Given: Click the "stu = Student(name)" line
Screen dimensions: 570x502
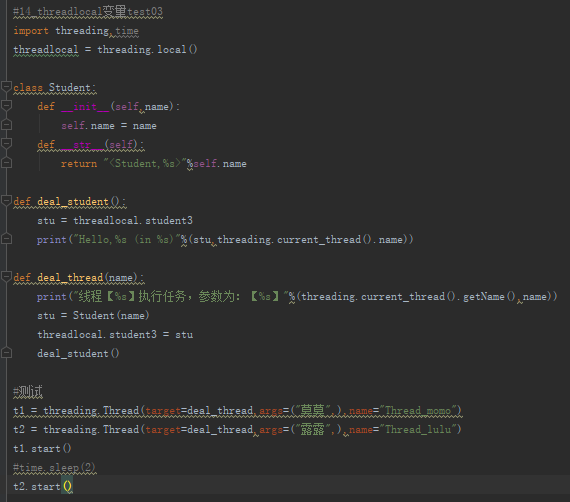Looking at the screenshot, I should click(x=93, y=316).
